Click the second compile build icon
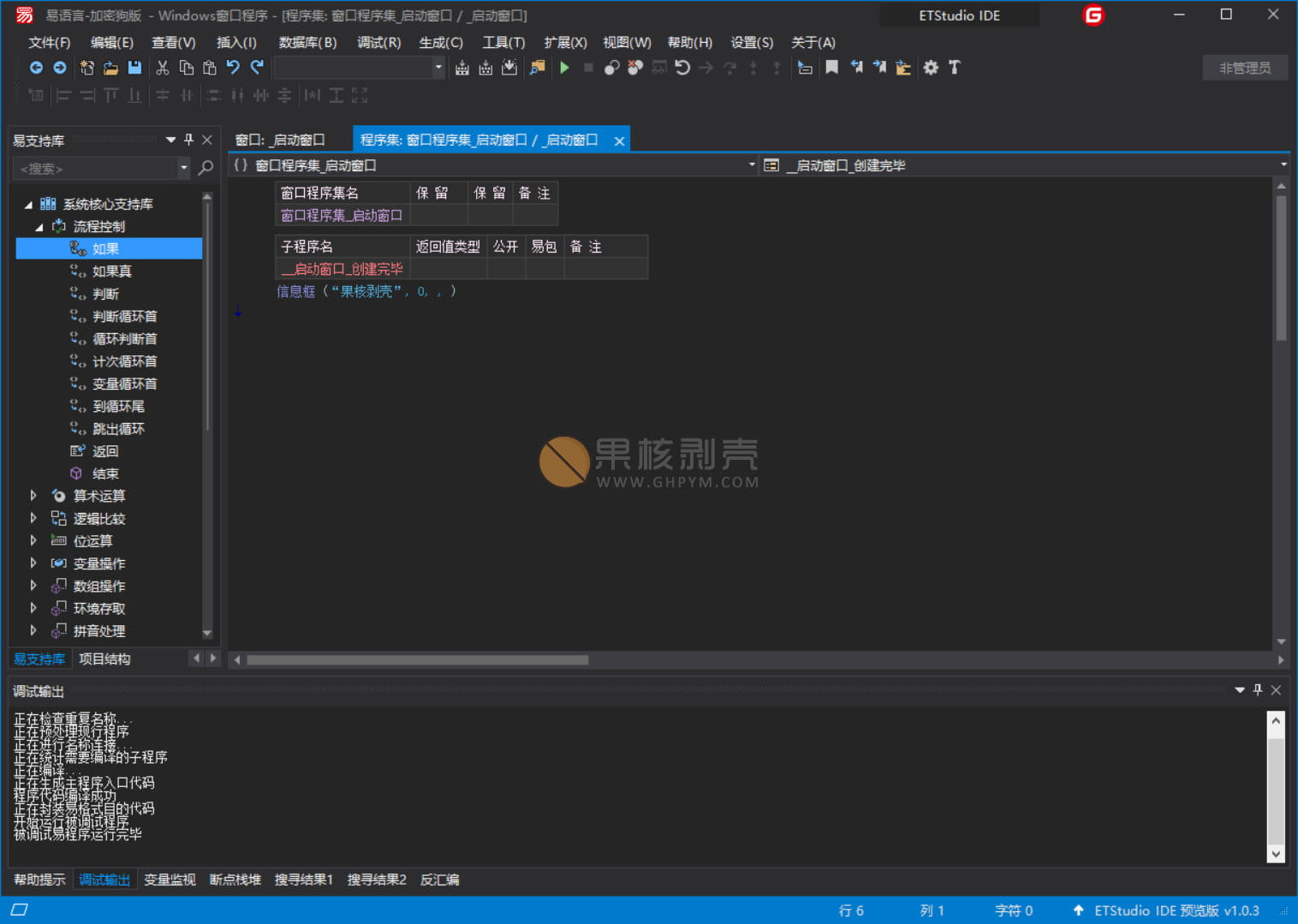1298x924 pixels. (485, 68)
